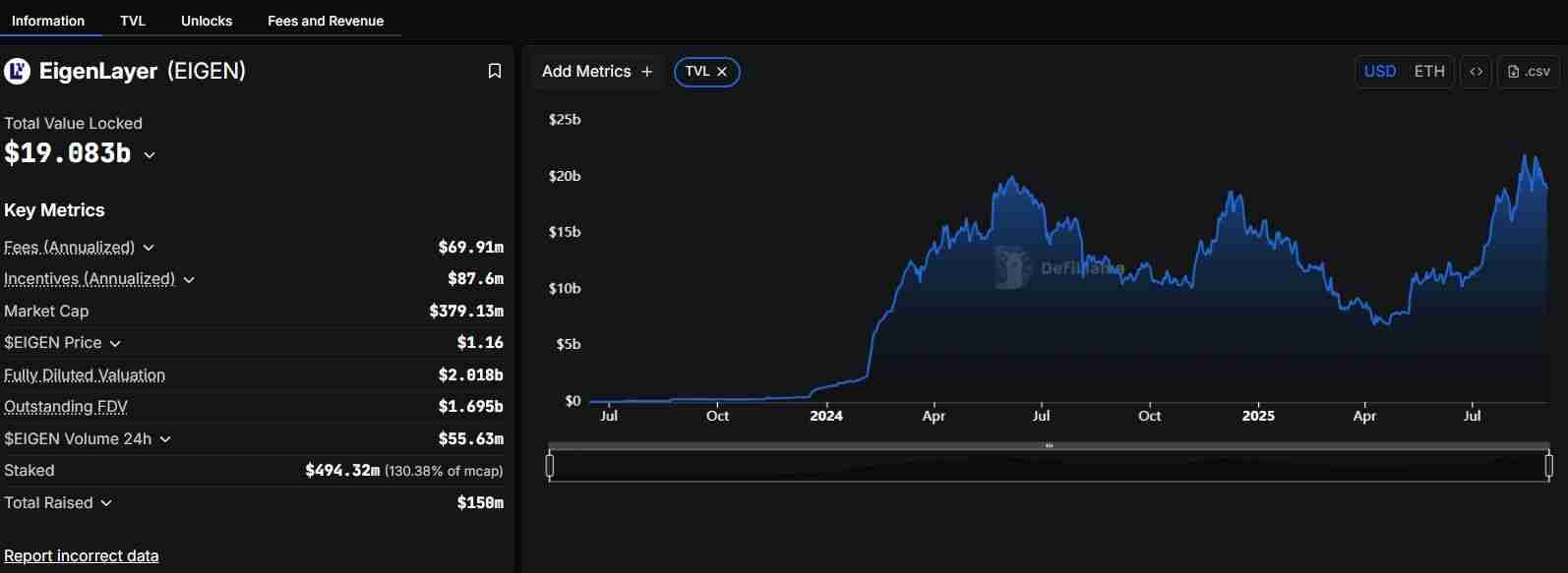1568x573 pixels.
Task: Expand Incentives (Annualized) details
Action: click(x=189, y=280)
